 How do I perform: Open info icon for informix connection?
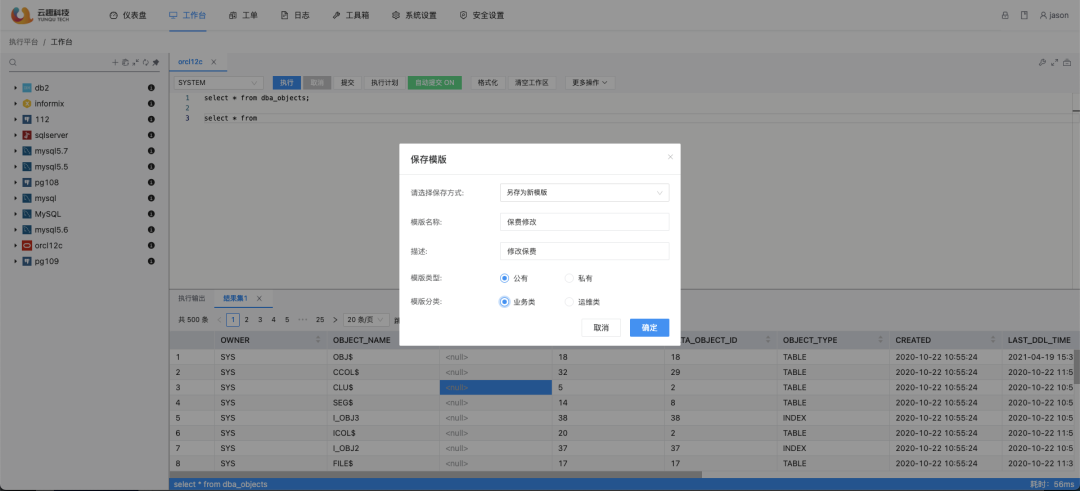(x=151, y=103)
